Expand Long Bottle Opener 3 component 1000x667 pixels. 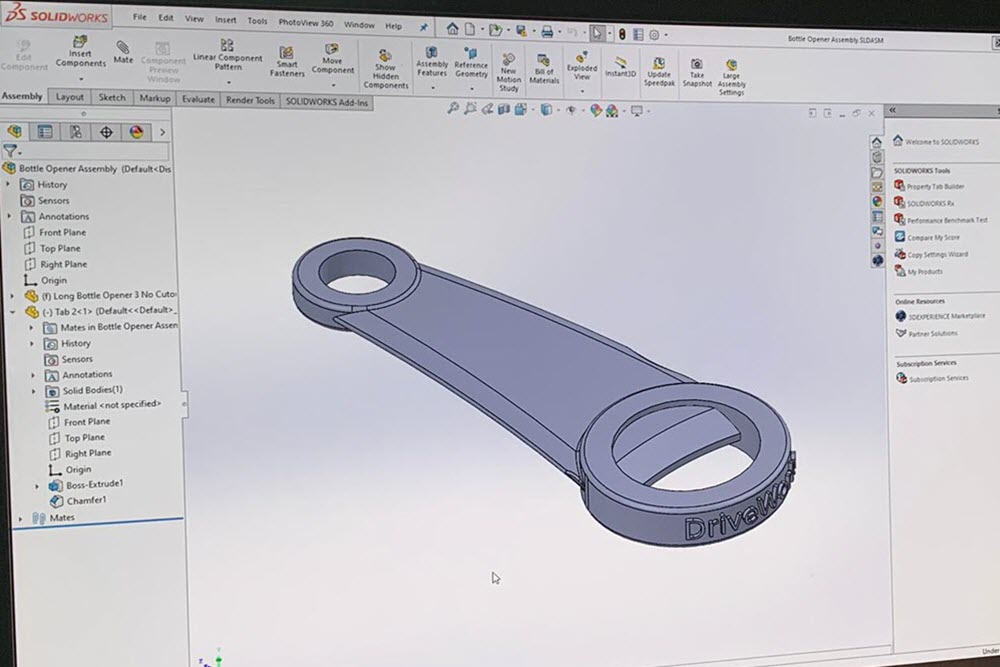pos(11,296)
